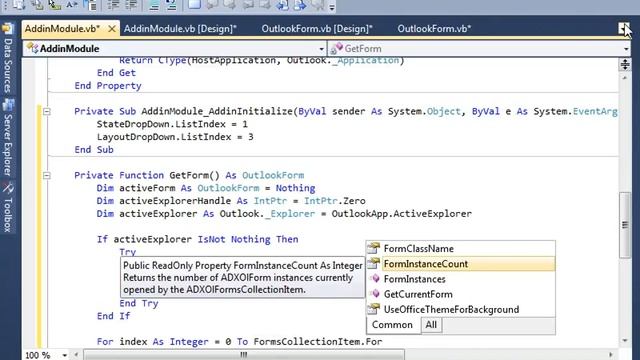This screenshot has width=640, height=360.
Task: Switch to the AddinModule.vb* code tab
Action: (62, 29)
